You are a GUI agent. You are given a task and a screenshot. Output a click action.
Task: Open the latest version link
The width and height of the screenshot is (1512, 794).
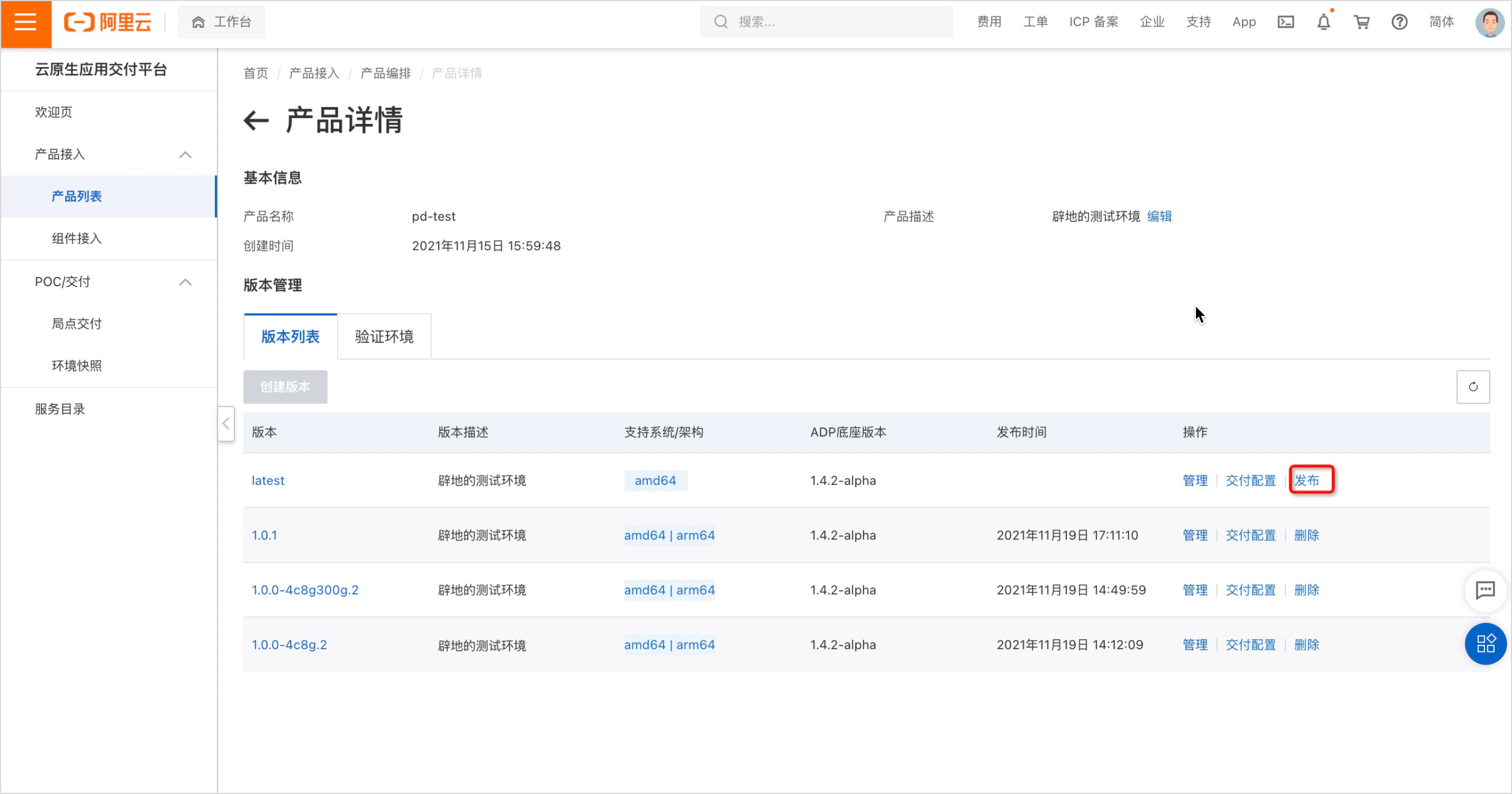tap(268, 481)
